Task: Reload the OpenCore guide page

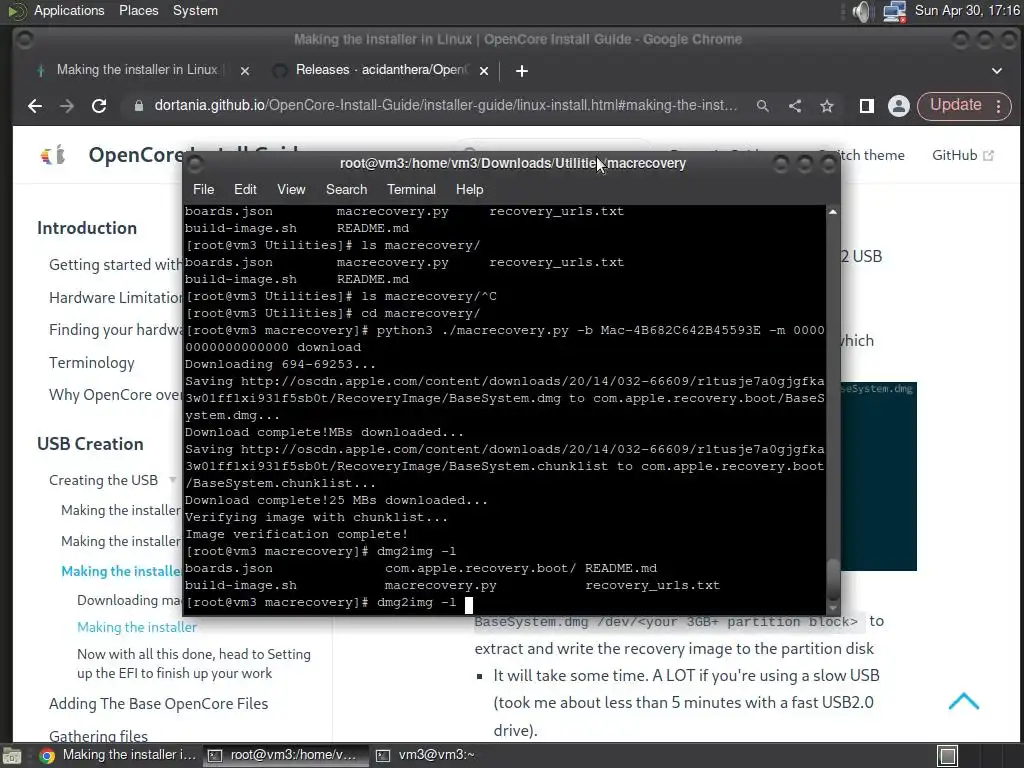Action: [x=99, y=106]
